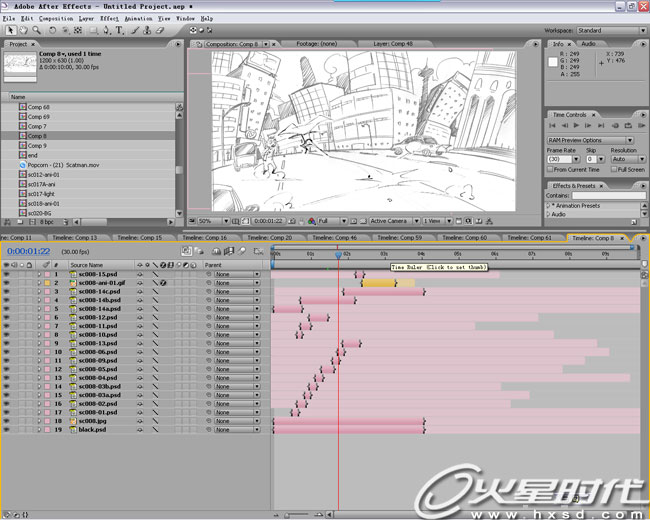
Task: Select the Rectangular Mask tool
Action: tap(94, 30)
